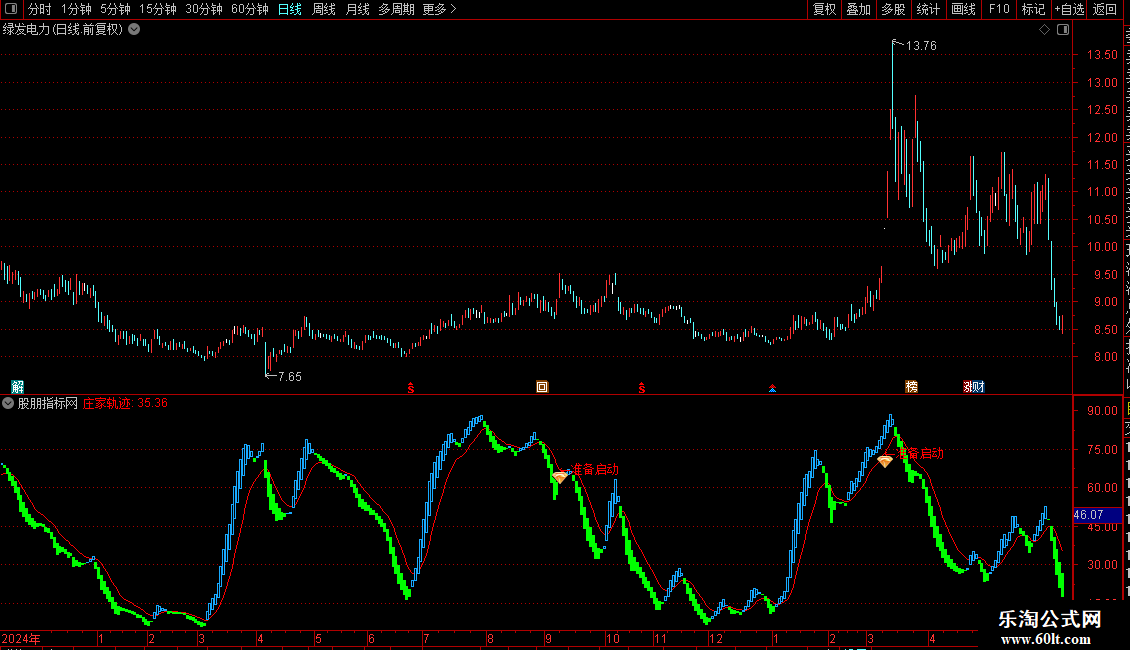Click the blue-red up arrow marker
The width and height of the screenshot is (1130, 650).
tap(773, 388)
